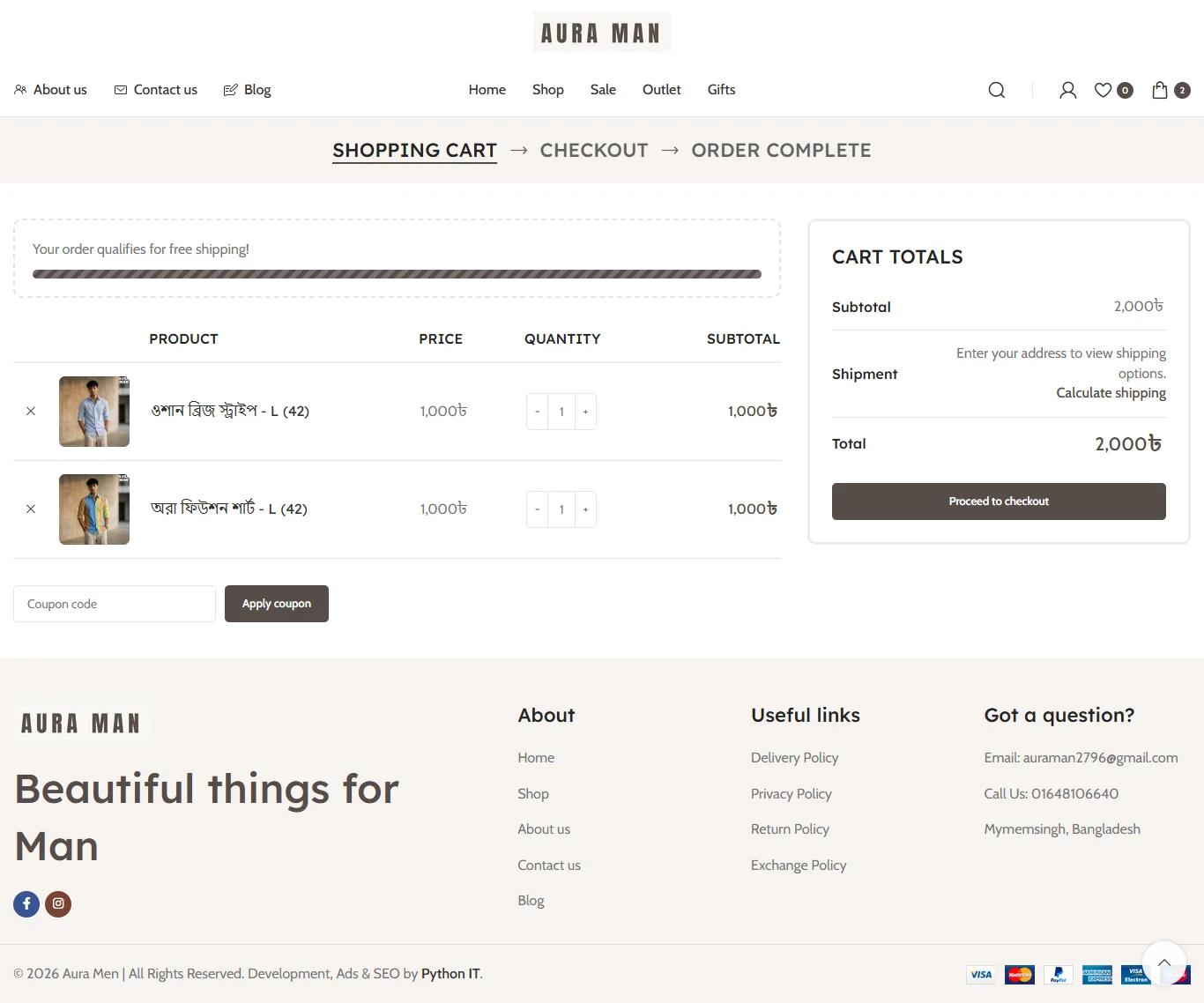Click the Visa Electron payment badge

1136,975
